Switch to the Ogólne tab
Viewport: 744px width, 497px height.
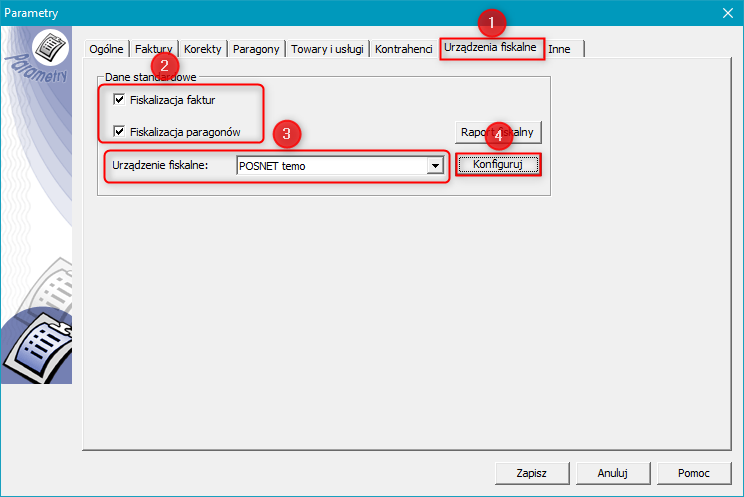tap(106, 49)
